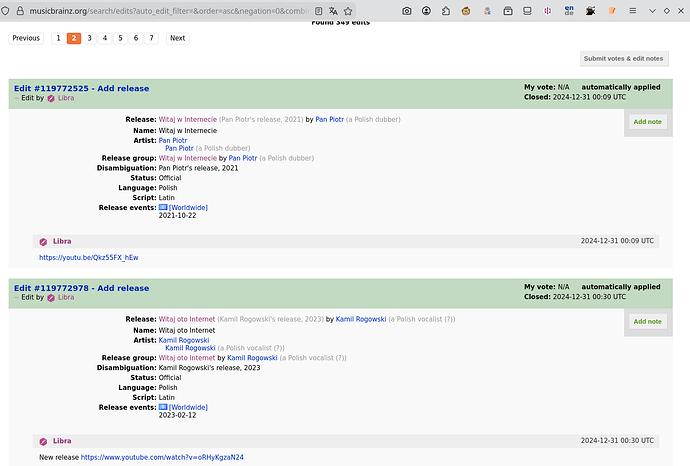
Task: Open reader view icon in address bar
Action: coord(319,11)
